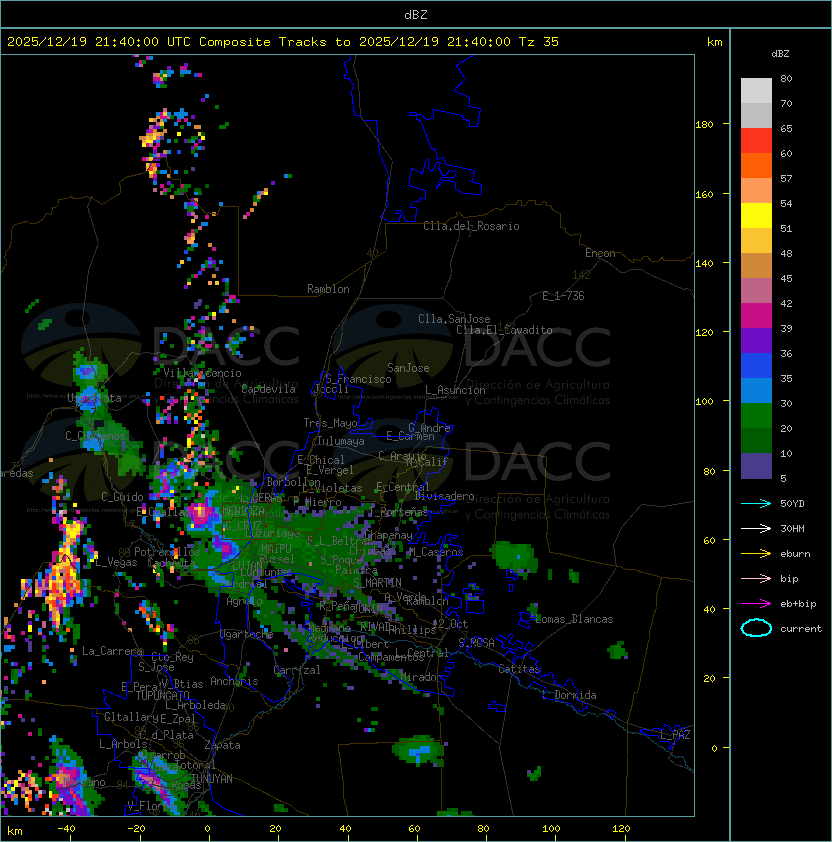
Task: Click the white 30HM arrow in the legend
Action: pyautogui.click(x=756, y=528)
